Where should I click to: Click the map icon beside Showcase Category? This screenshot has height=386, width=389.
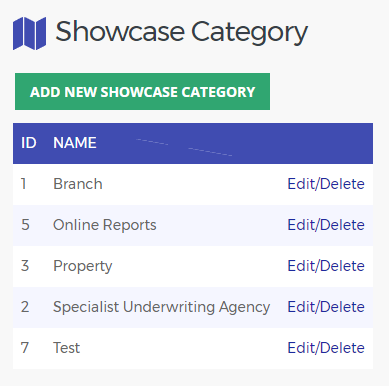tap(29, 33)
